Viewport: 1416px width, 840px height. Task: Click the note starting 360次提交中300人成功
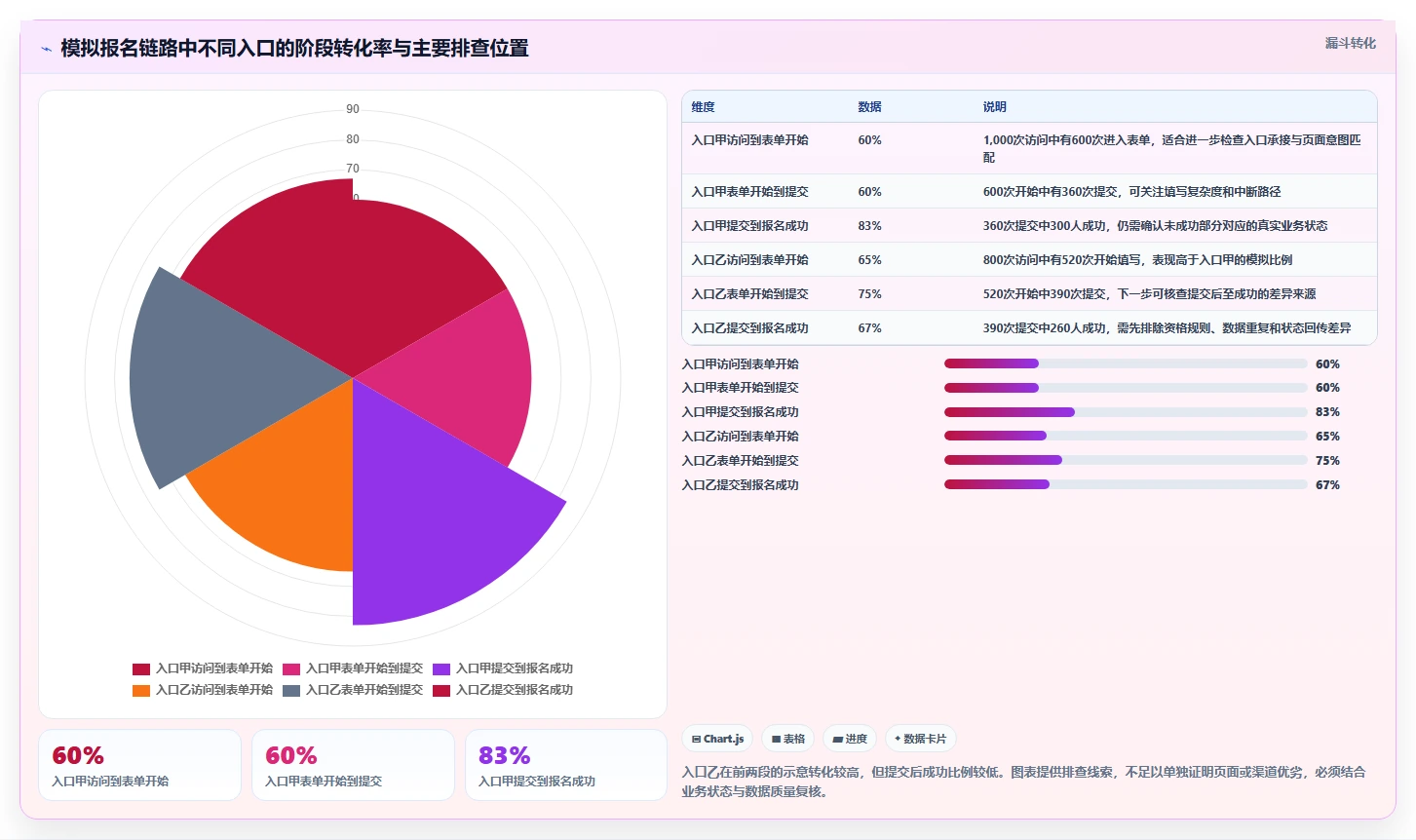pyautogui.click(x=1155, y=226)
